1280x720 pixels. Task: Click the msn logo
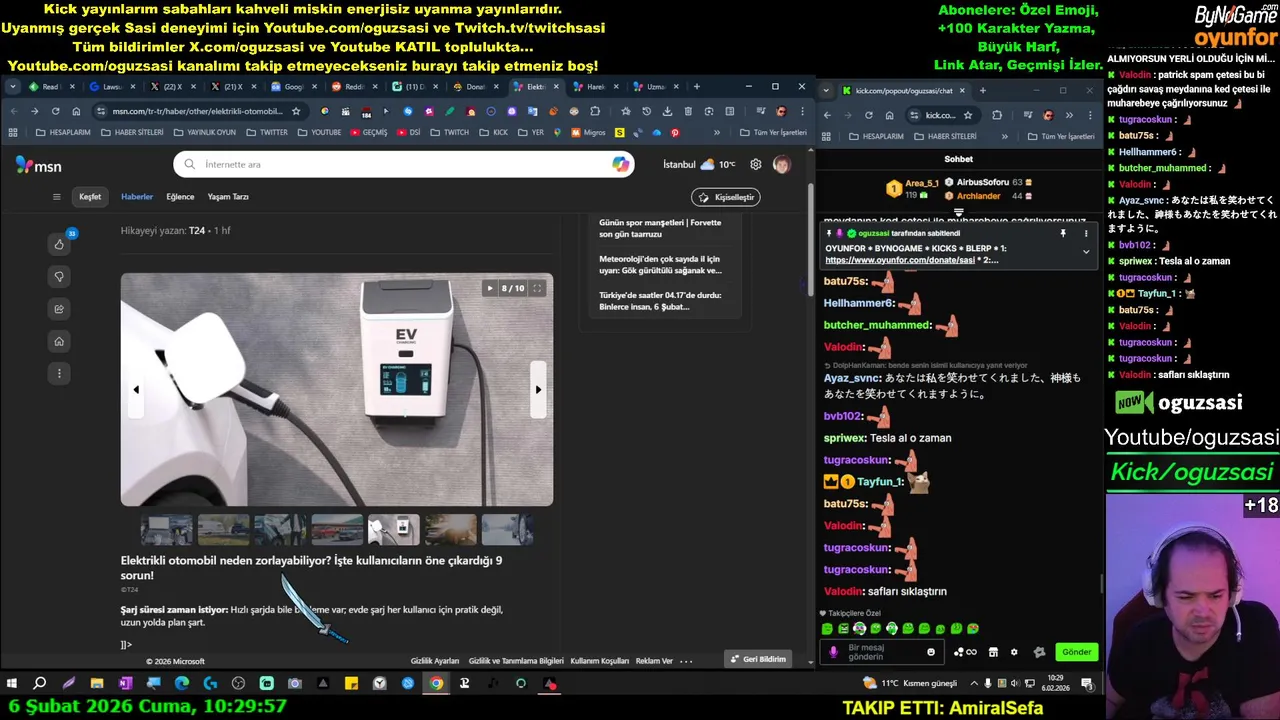coord(38,166)
